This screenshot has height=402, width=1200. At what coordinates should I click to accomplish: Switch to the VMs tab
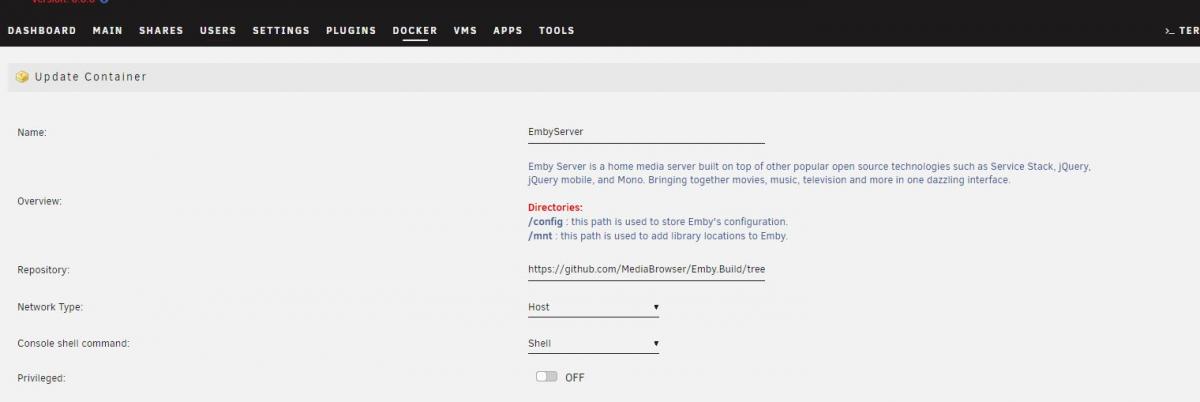pos(465,31)
